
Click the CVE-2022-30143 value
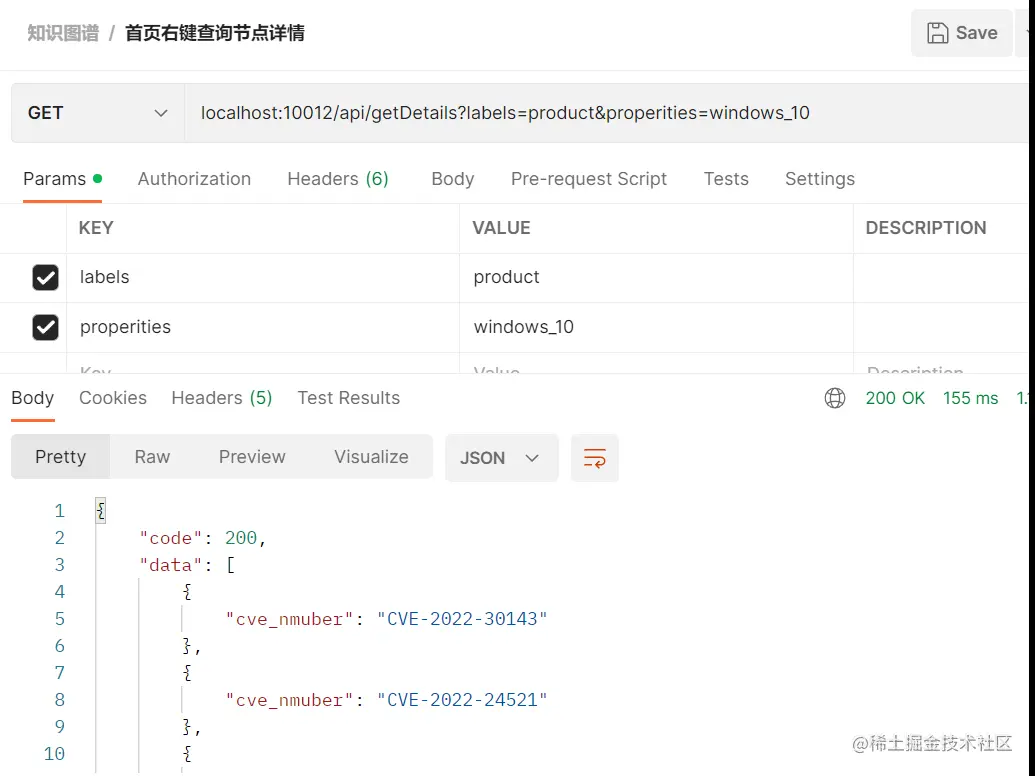point(462,619)
